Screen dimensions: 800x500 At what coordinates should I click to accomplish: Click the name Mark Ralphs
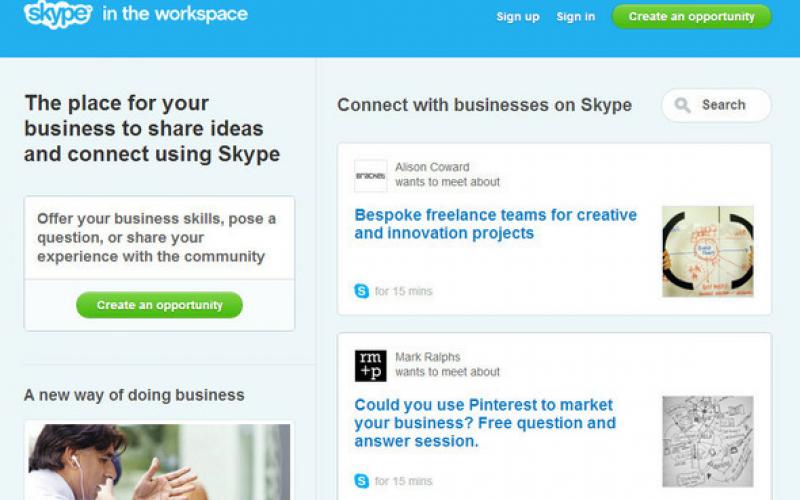428,357
